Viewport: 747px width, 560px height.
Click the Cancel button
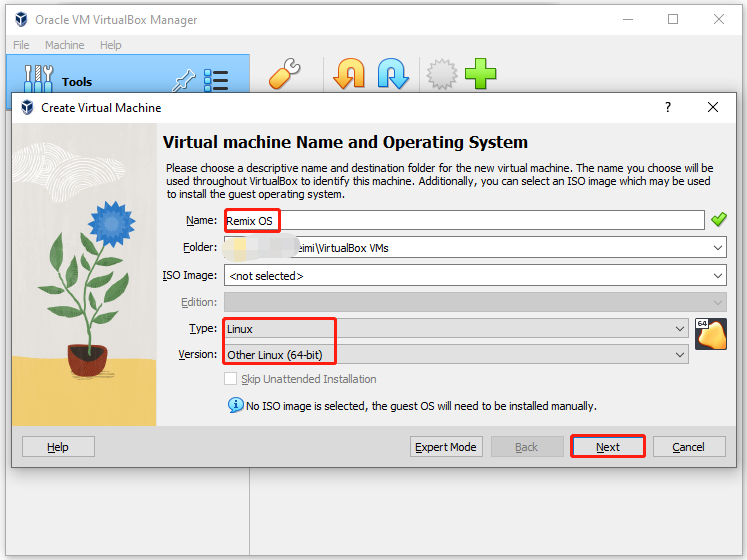point(688,447)
